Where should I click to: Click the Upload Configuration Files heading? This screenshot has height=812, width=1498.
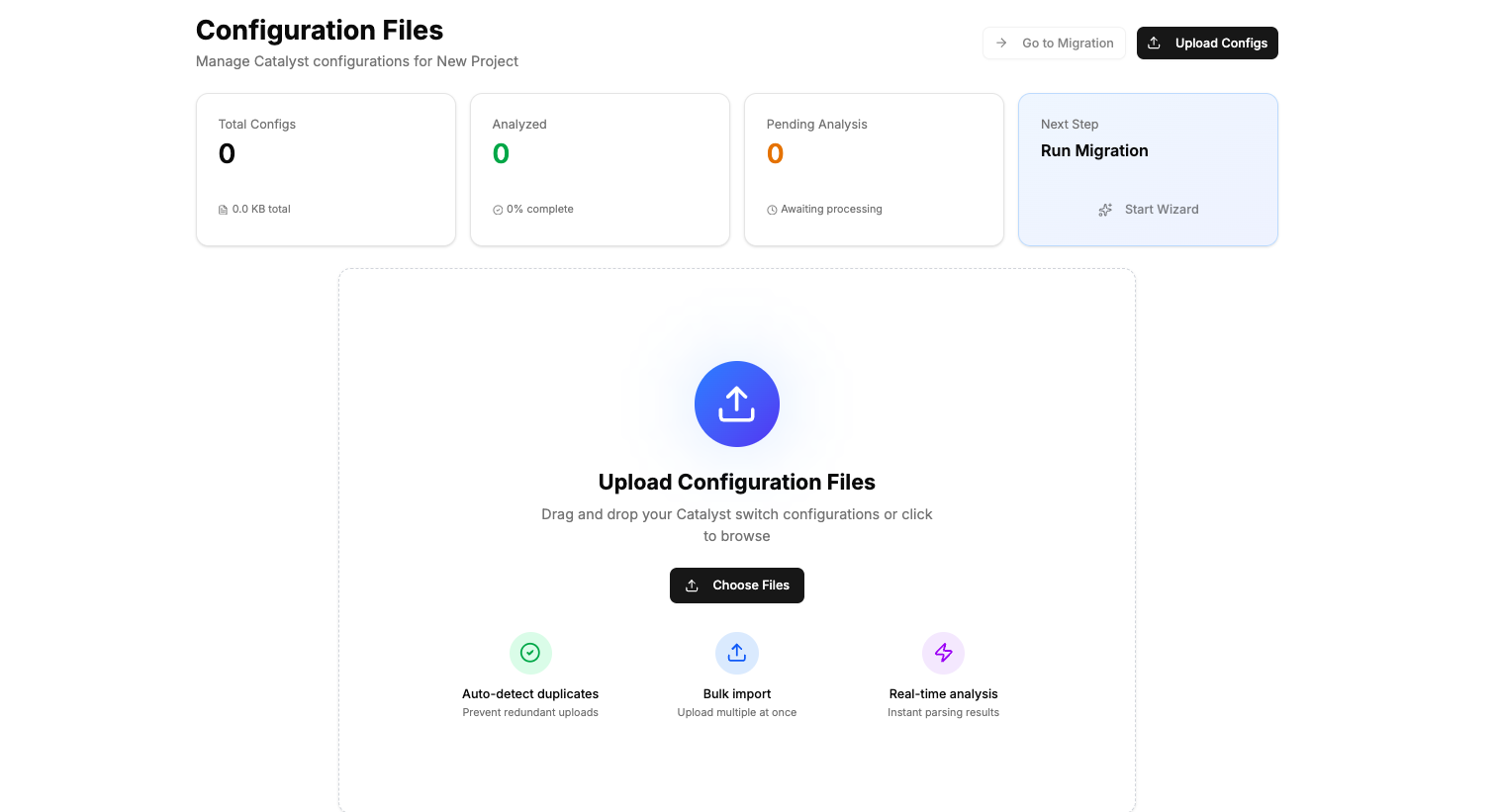click(736, 482)
